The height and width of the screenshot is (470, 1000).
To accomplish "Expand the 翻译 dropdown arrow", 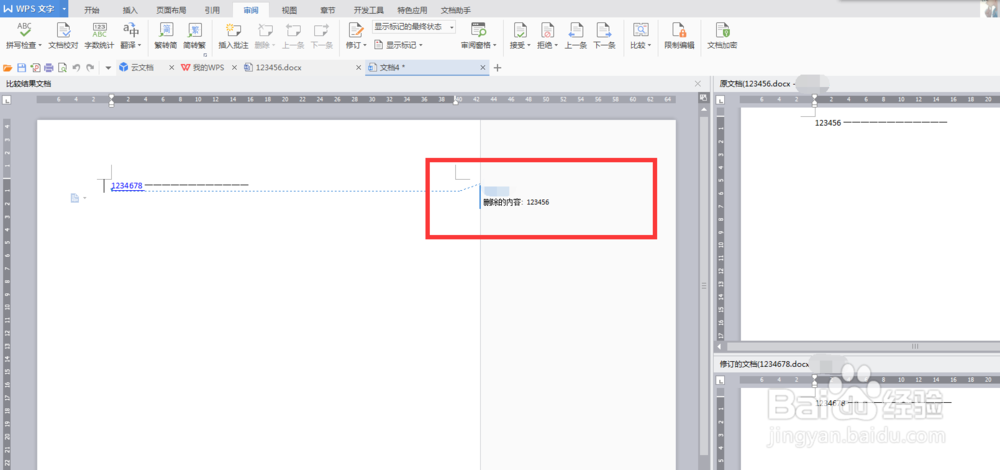I will [x=139, y=45].
